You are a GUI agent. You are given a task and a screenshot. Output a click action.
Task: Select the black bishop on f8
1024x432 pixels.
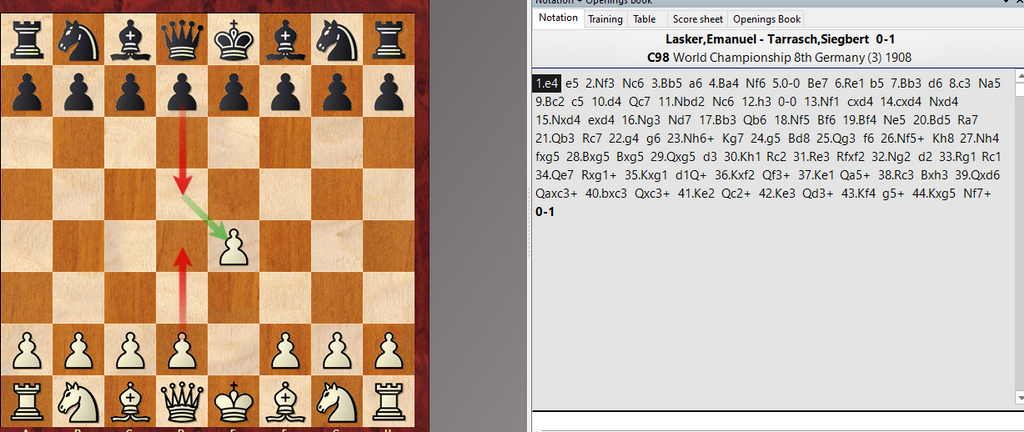285,39
